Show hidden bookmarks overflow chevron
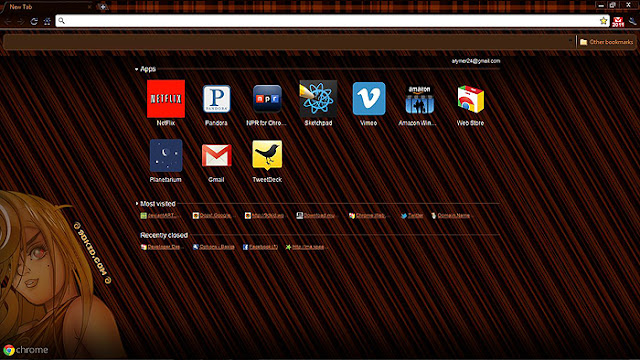This screenshot has height=360, width=640. [x=571, y=41]
